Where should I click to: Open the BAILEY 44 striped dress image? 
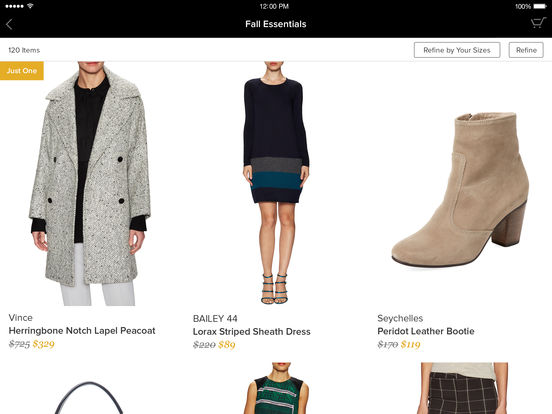(276, 183)
